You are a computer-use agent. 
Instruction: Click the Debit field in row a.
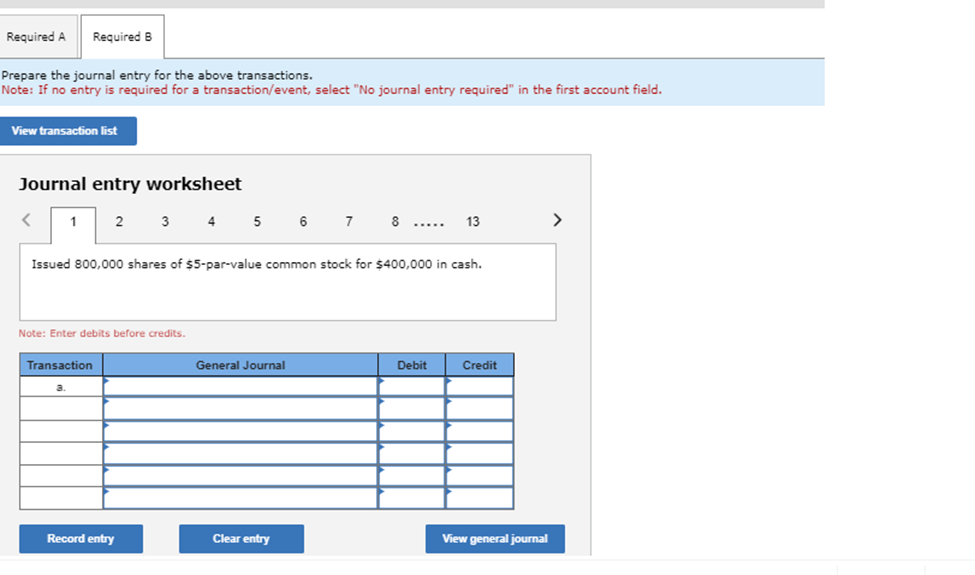coord(412,387)
